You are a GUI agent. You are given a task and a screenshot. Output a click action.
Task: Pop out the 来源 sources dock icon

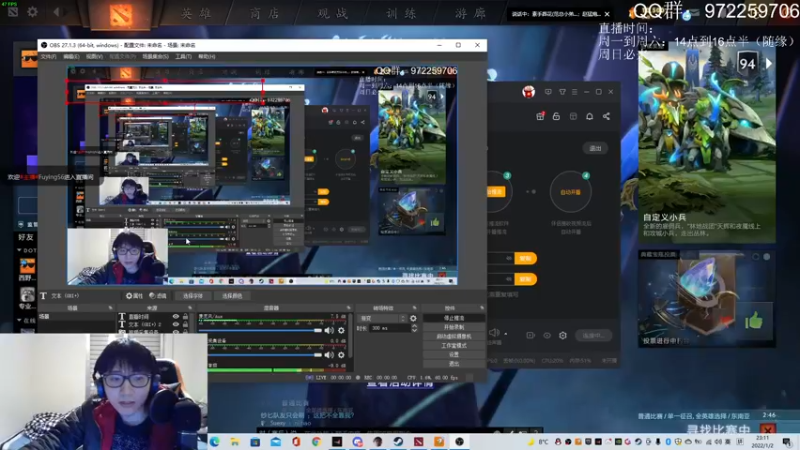coord(190,308)
